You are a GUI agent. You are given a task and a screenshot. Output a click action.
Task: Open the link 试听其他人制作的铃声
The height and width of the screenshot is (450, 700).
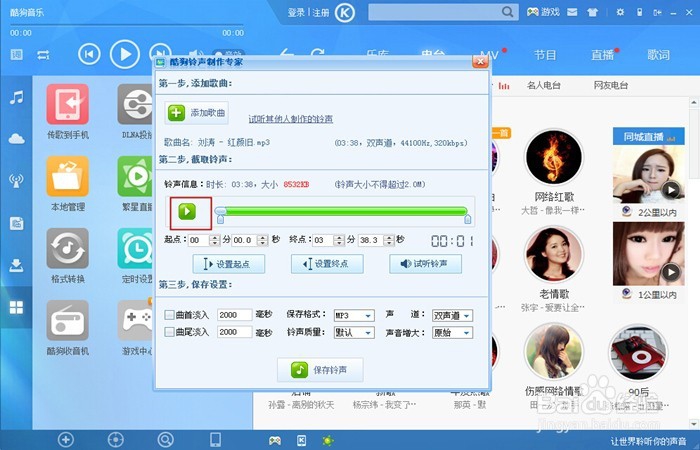point(291,119)
